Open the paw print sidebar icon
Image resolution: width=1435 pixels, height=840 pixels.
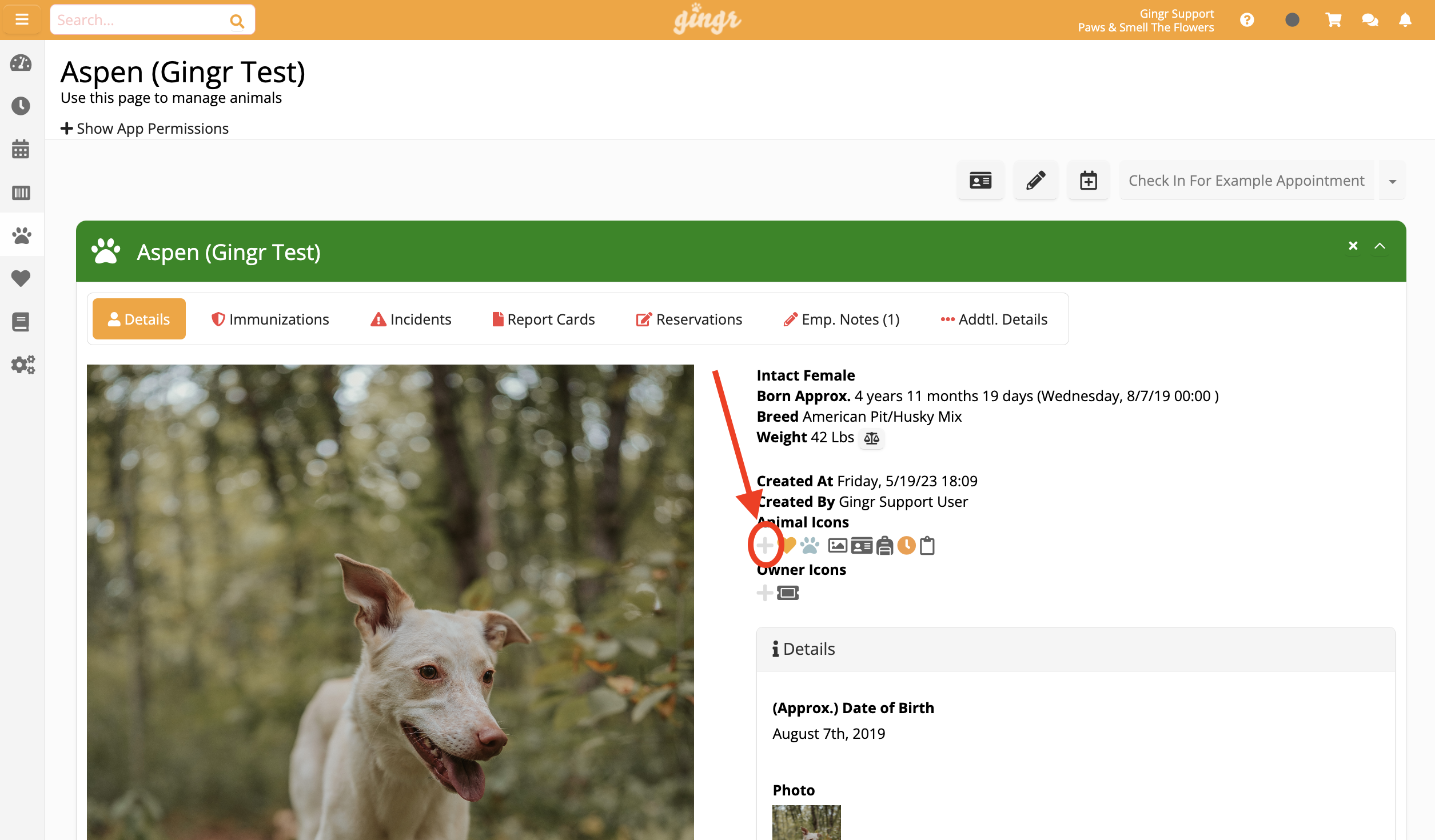point(21,235)
